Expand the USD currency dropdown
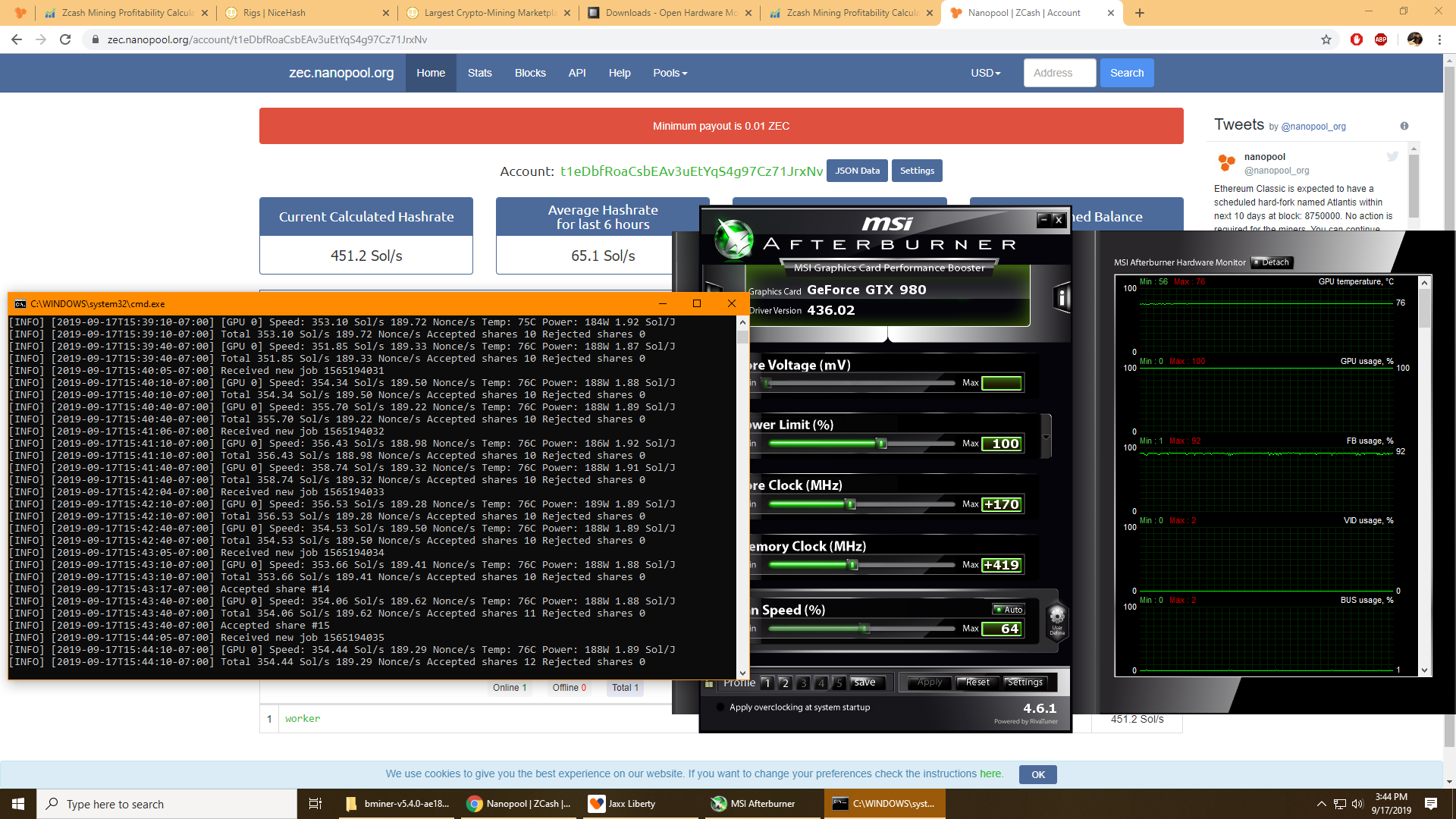The image size is (1456, 819). (x=985, y=73)
